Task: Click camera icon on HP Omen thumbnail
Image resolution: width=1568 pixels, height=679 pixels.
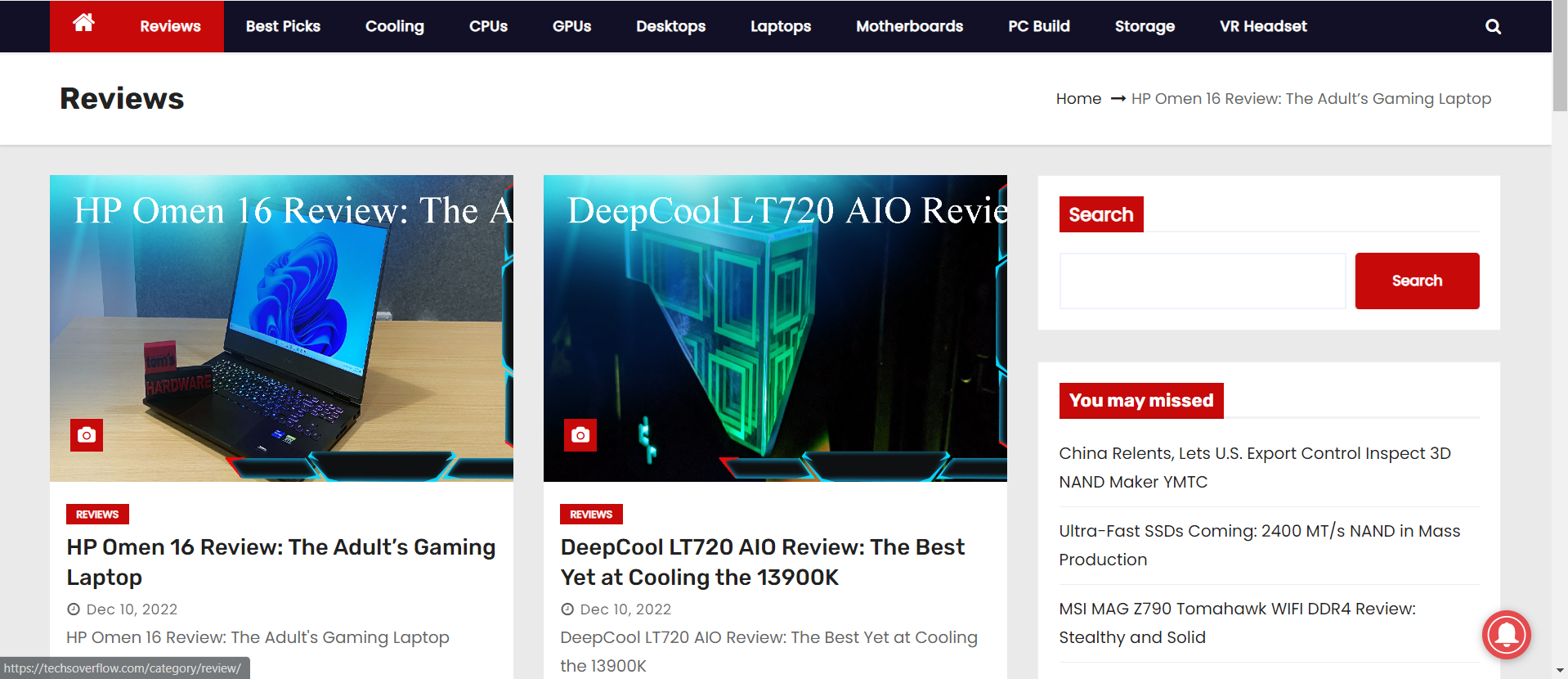Action: pos(87,435)
